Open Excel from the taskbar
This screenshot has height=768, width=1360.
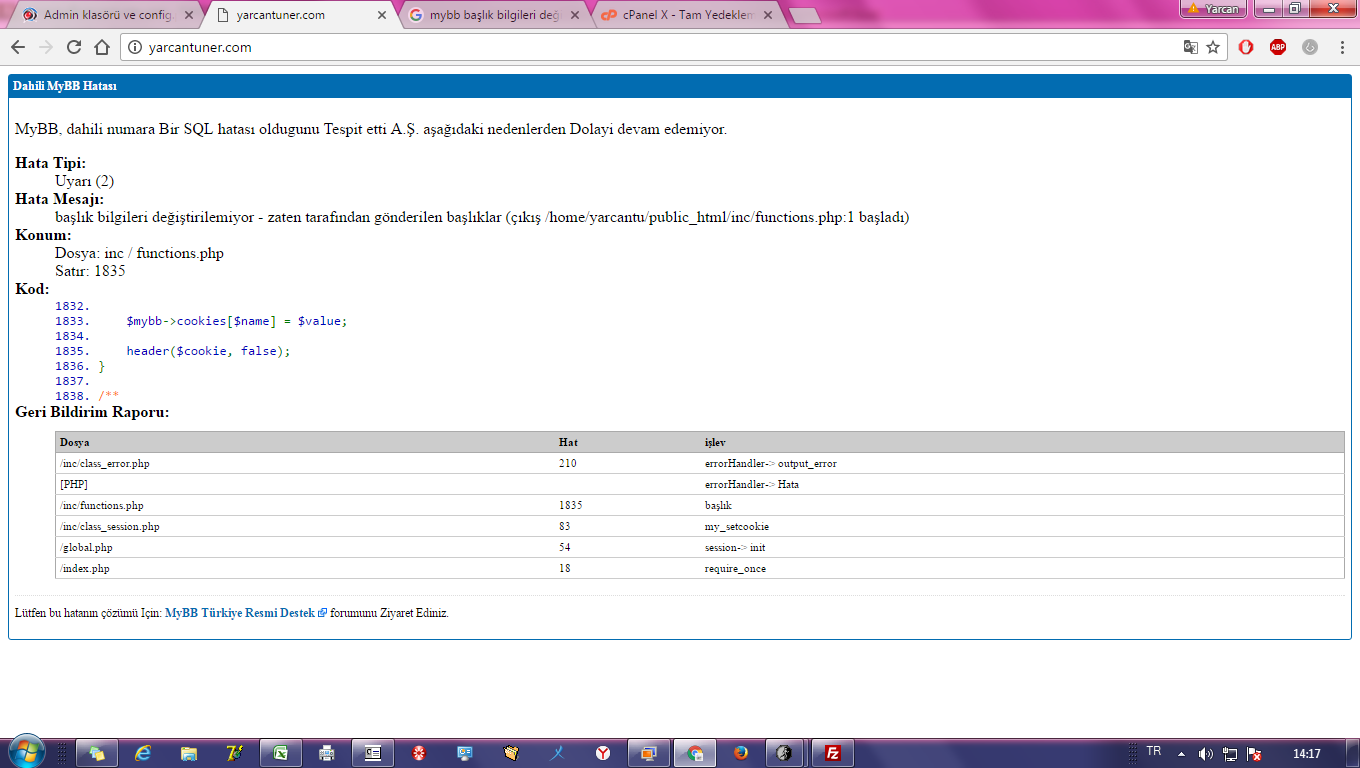point(281,753)
